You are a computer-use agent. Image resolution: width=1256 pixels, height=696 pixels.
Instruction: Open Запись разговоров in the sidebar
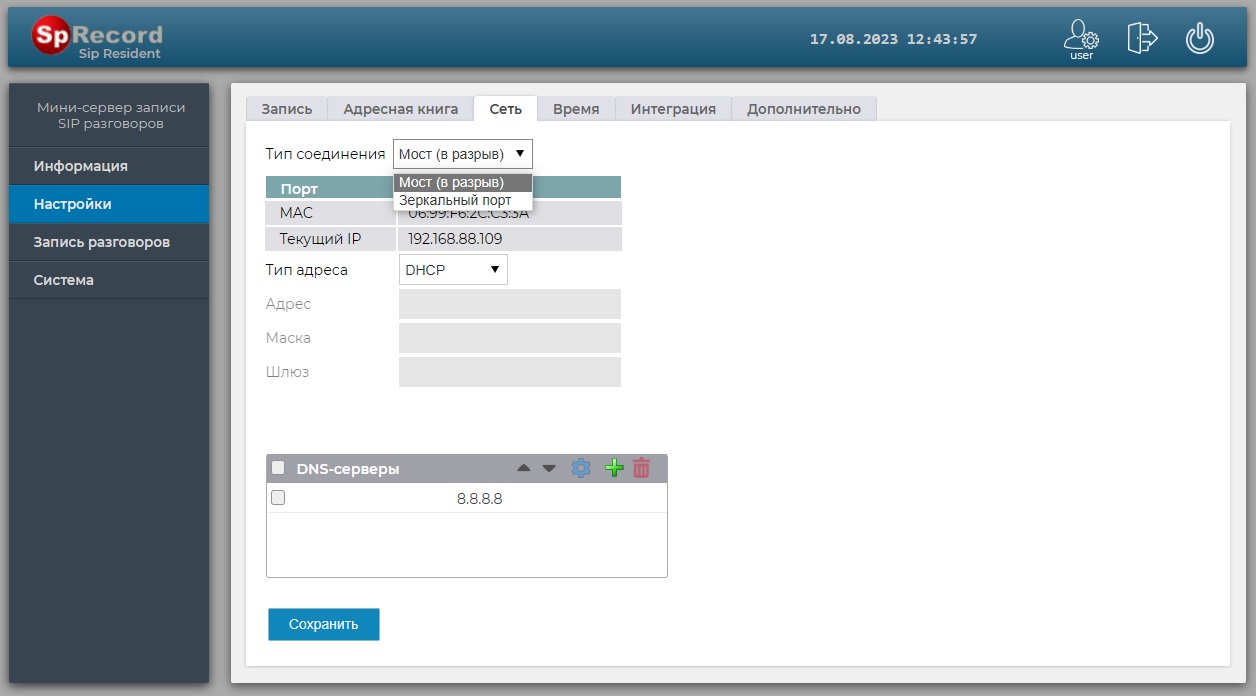coord(109,242)
